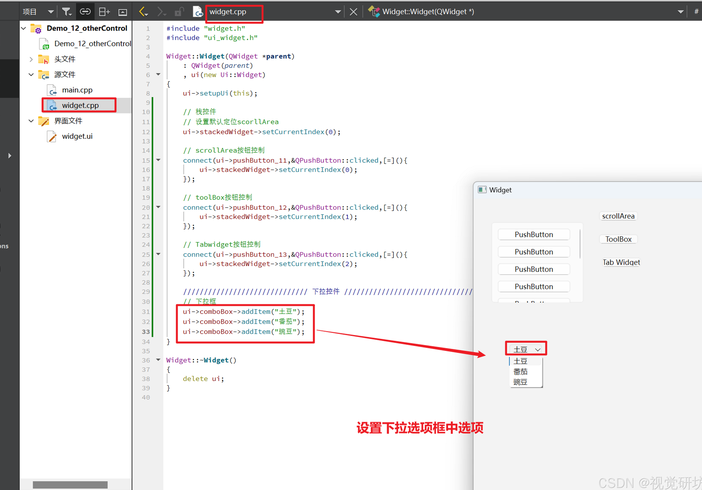Collapse the 源文件 folder
This screenshot has height=490, width=702.
click(31, 74)
